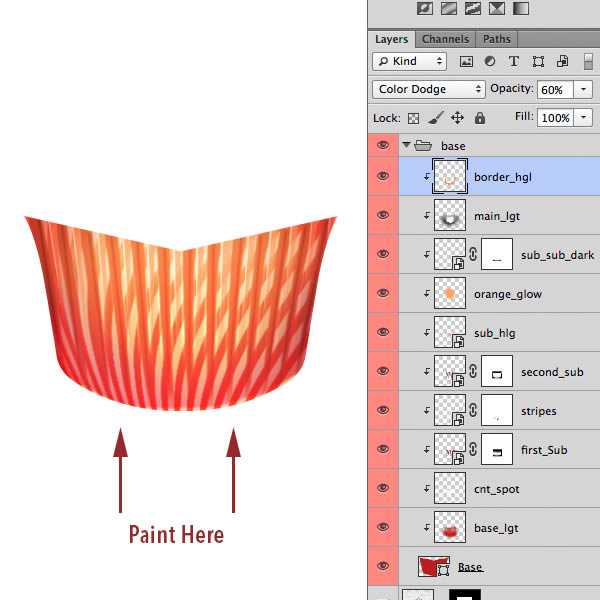Viewport: 600px width, 600px height.
Task: Click the lock position move icon
Action: click(457, 118)
